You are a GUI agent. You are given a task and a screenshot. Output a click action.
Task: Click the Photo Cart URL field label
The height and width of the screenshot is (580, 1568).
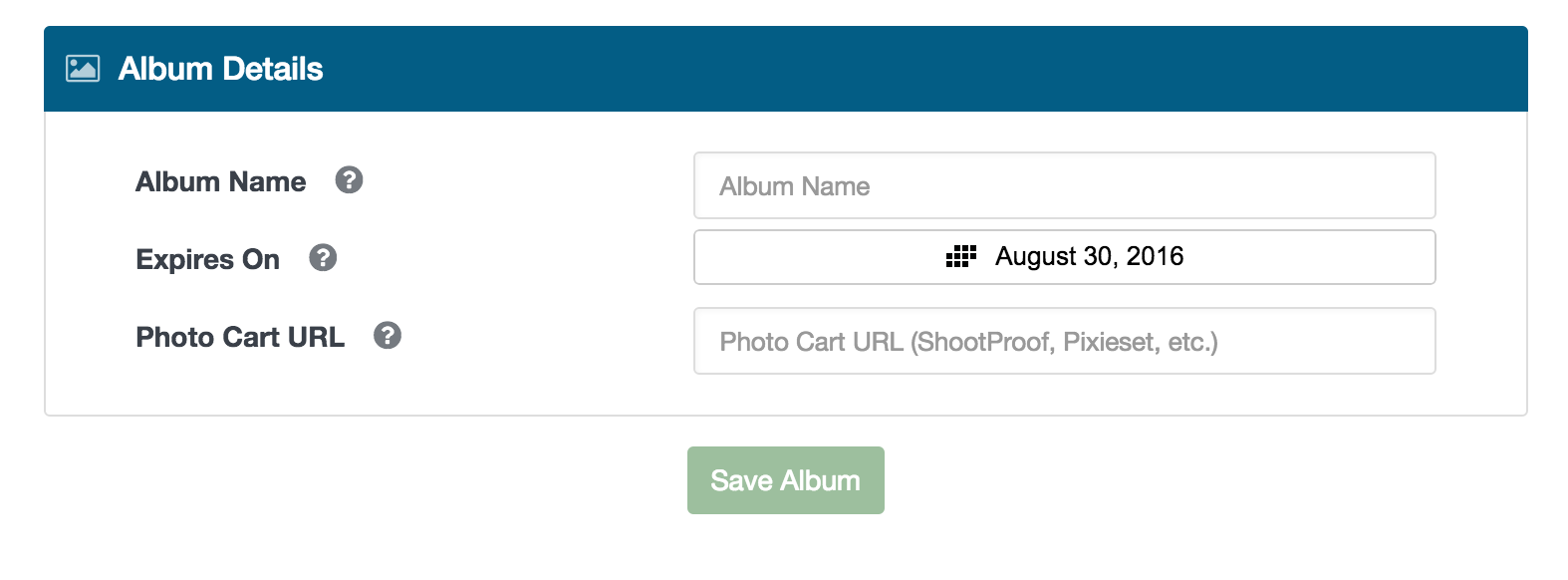240,337
